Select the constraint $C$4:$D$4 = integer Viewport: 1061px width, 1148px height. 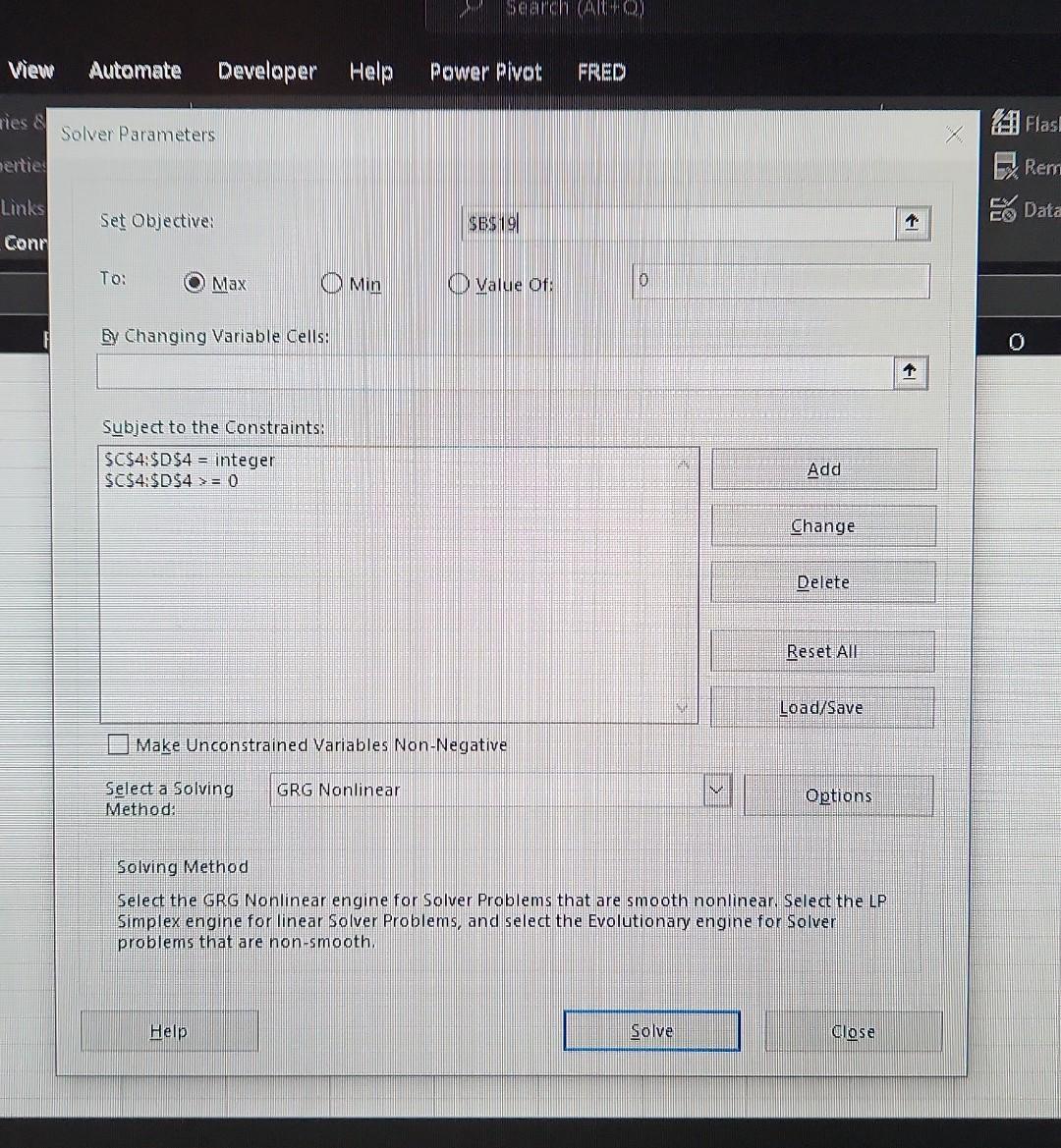(189, 460)
